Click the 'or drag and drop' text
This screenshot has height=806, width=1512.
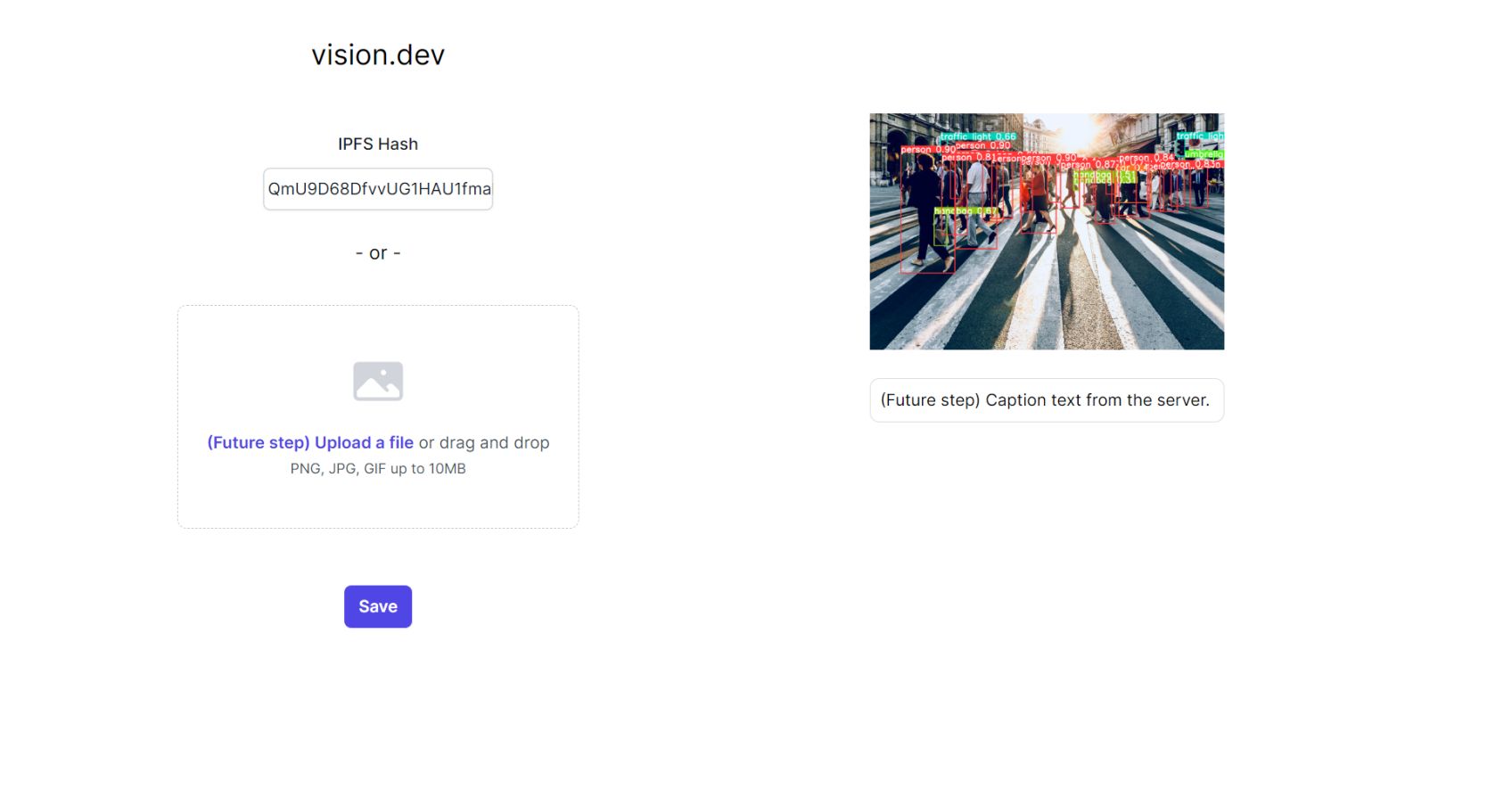click(x=484, y=442)
